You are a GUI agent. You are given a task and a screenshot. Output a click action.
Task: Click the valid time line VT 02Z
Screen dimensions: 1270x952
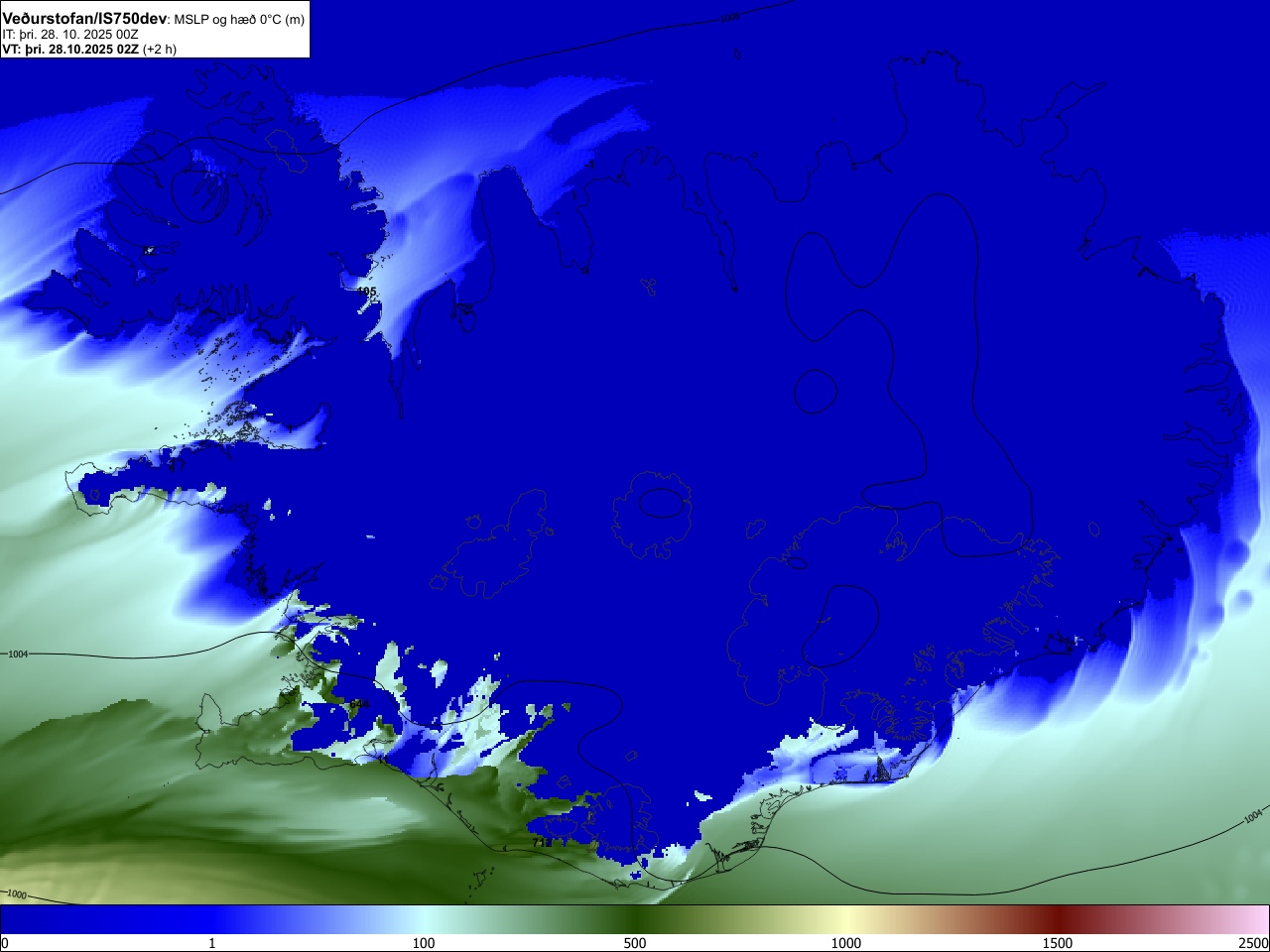(89, 50)
